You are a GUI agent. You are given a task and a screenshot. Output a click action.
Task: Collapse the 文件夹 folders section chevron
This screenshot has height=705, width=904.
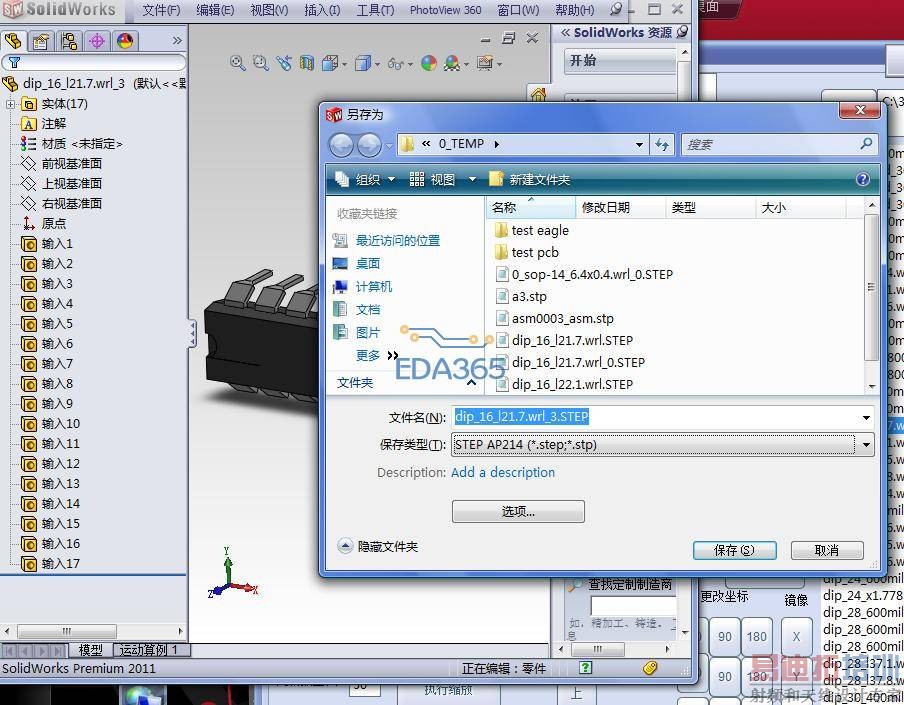[x=471, y=383]
